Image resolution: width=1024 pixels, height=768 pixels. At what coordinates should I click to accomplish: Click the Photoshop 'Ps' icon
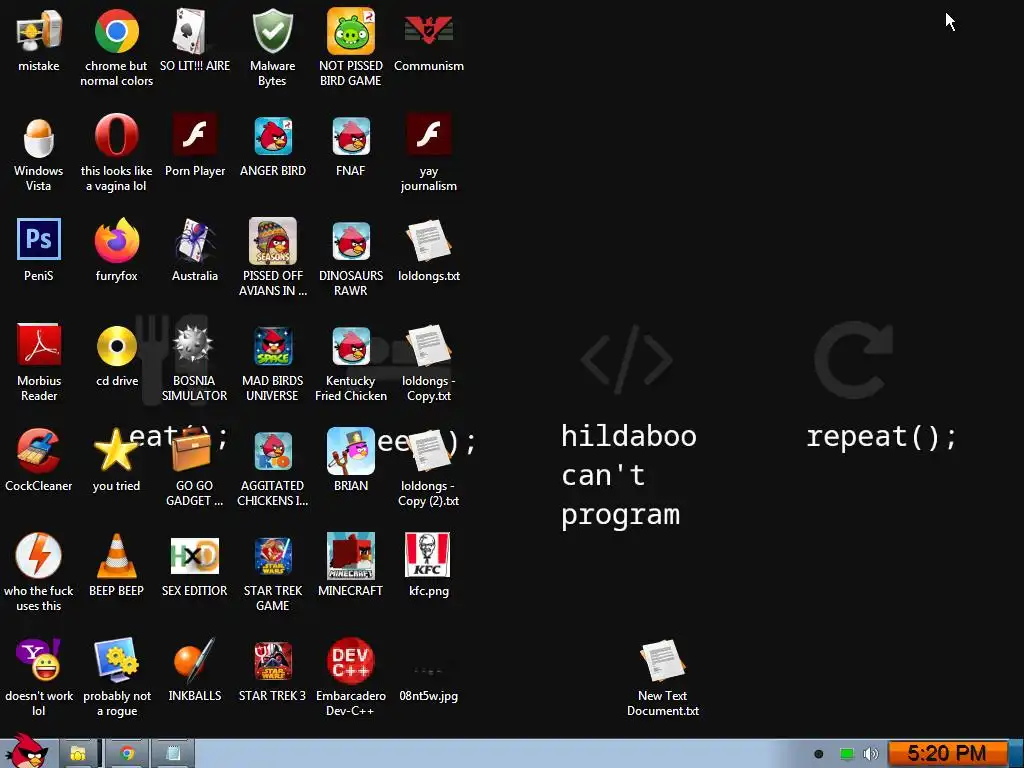click(39, 240)
